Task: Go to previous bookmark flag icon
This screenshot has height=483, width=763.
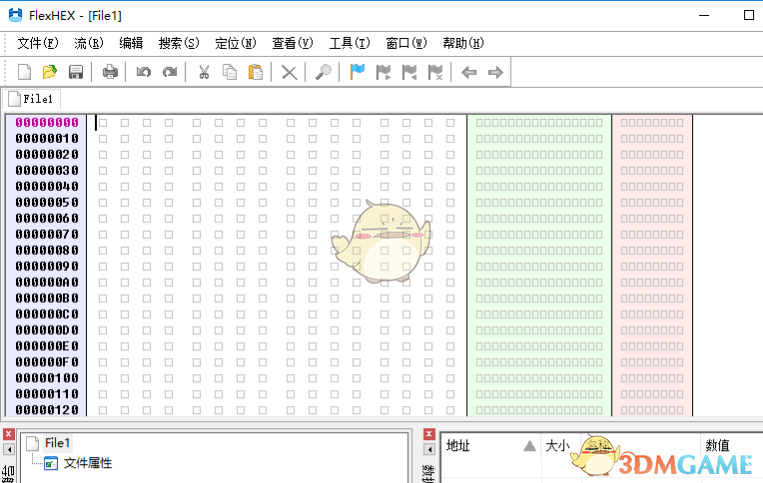Action: [409, 72]
